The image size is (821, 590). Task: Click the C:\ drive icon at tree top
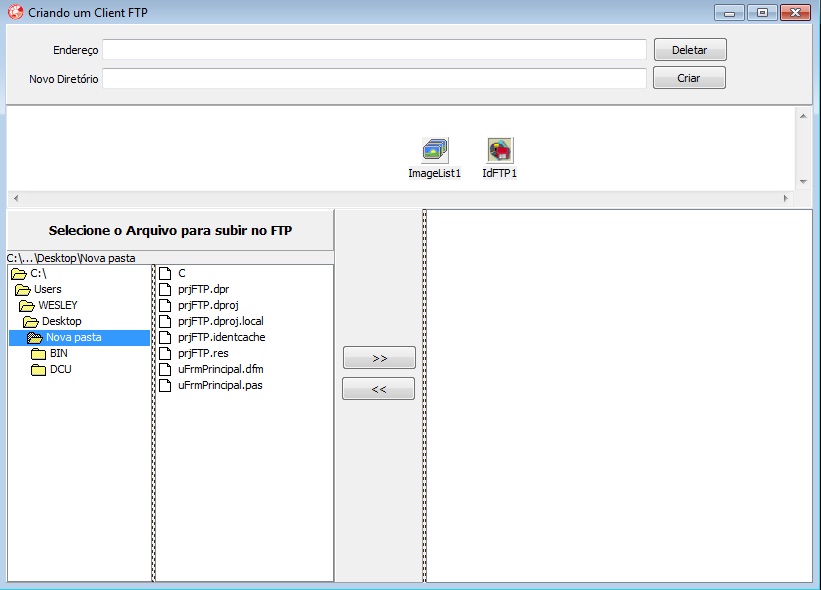click(x=20, y=273)
